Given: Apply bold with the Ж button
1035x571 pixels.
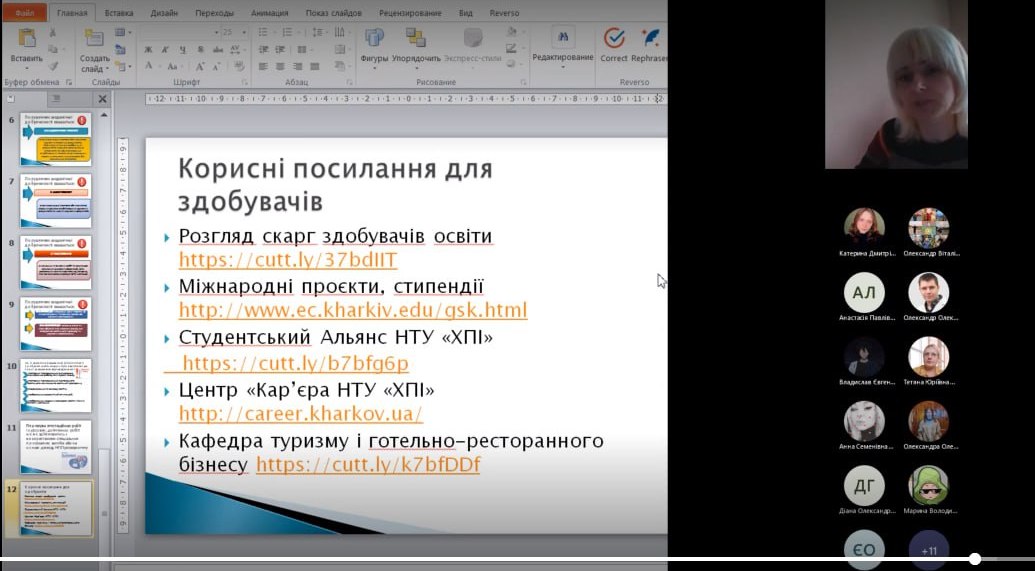Looking at the screenshot, I should tap(148, 50).
